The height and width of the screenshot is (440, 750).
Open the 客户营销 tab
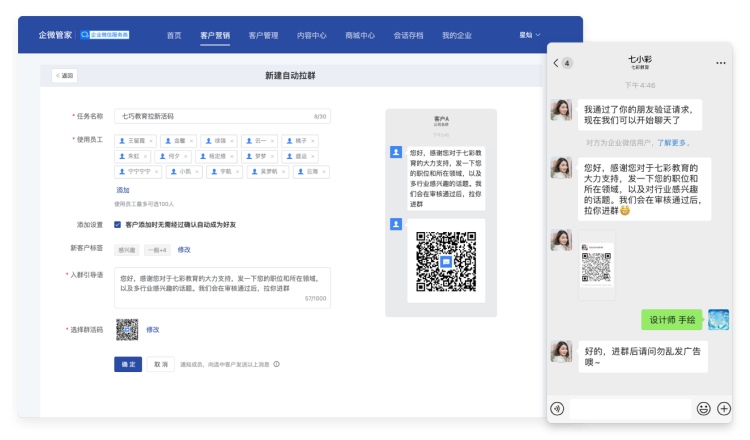tap(215, 35)
